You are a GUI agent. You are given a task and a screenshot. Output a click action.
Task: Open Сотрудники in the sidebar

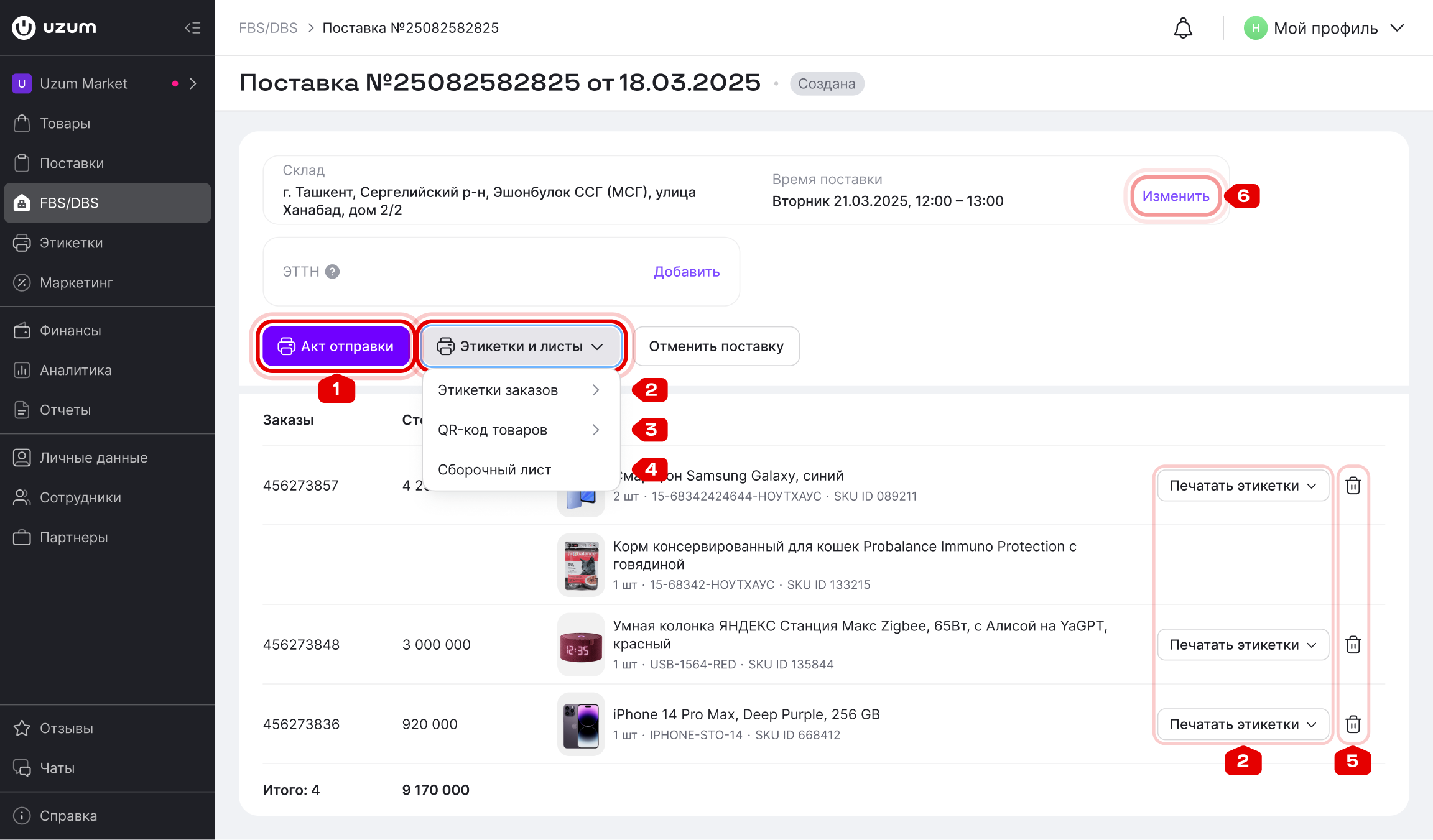(107, 498)
